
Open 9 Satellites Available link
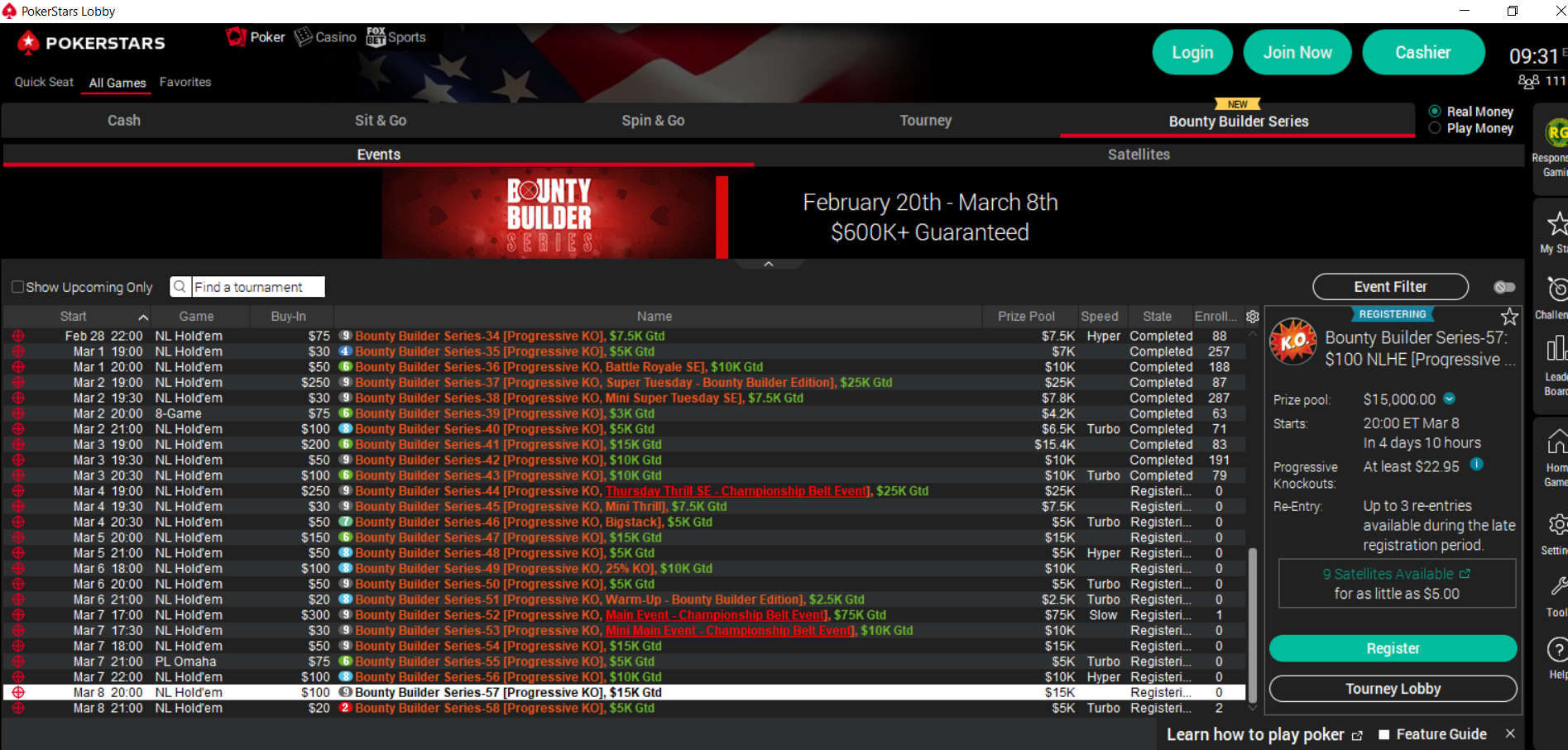tap(1396, 574)
